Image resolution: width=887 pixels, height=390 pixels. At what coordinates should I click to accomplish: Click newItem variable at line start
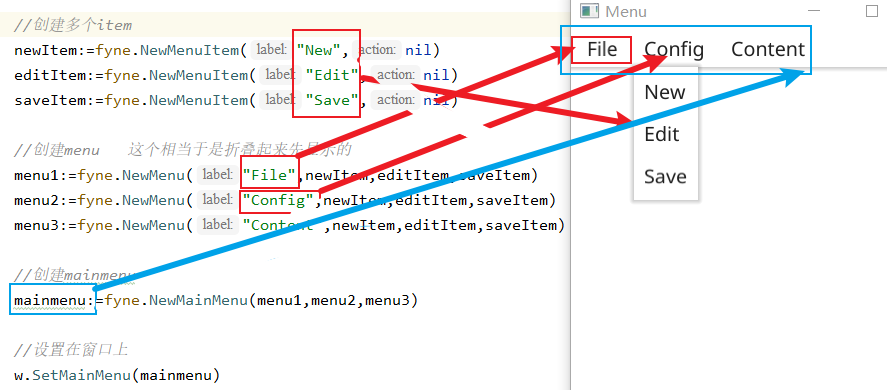(45, 50)
